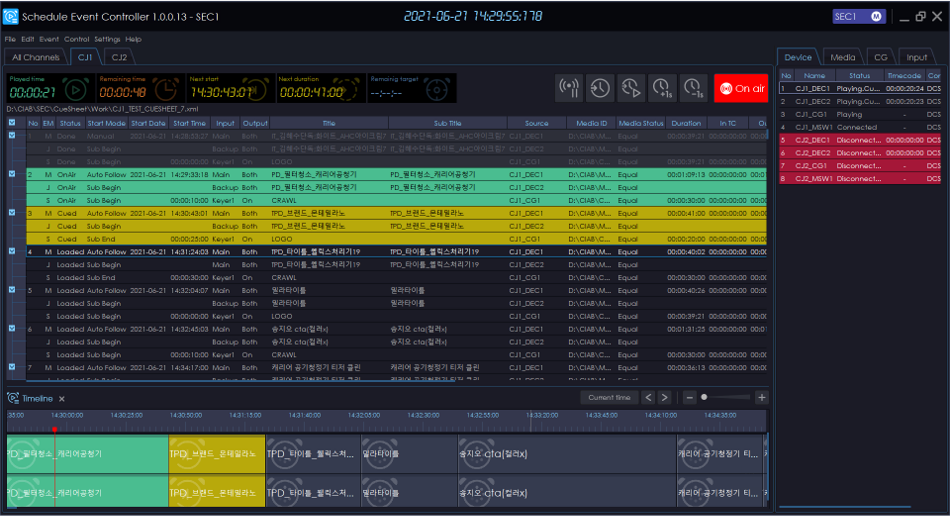Zoom out timeline with minus button
Viewport: 950px width, 516px height.
tap(689, 397)
